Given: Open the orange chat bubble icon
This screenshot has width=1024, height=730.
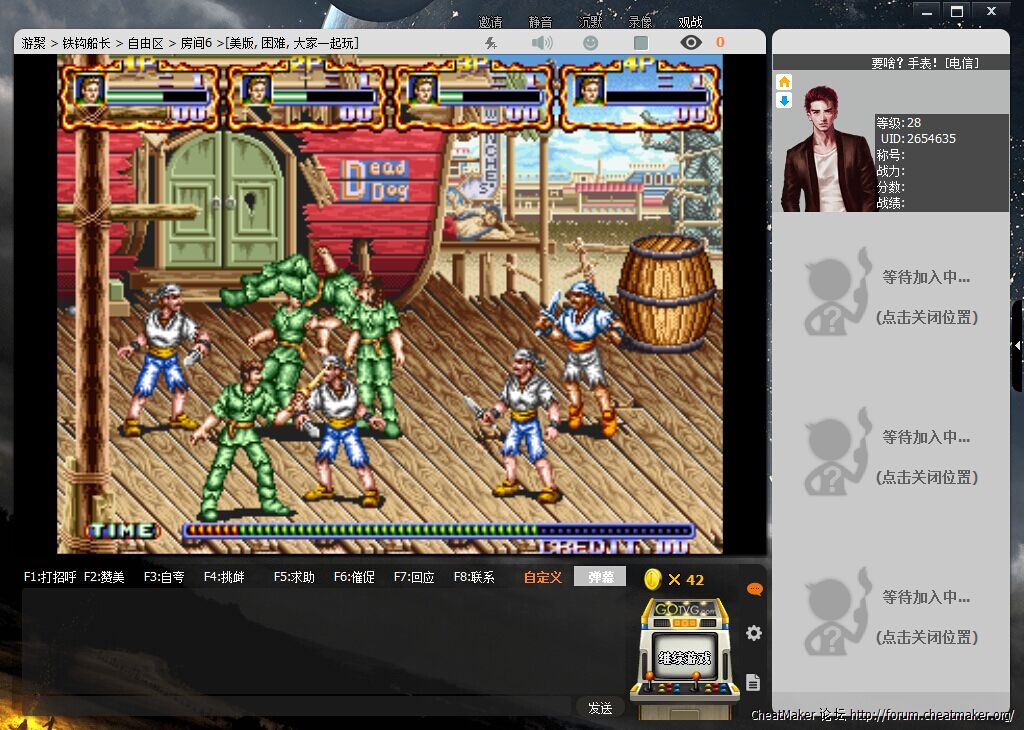Looking at the screenshot, I should [754, 589].
